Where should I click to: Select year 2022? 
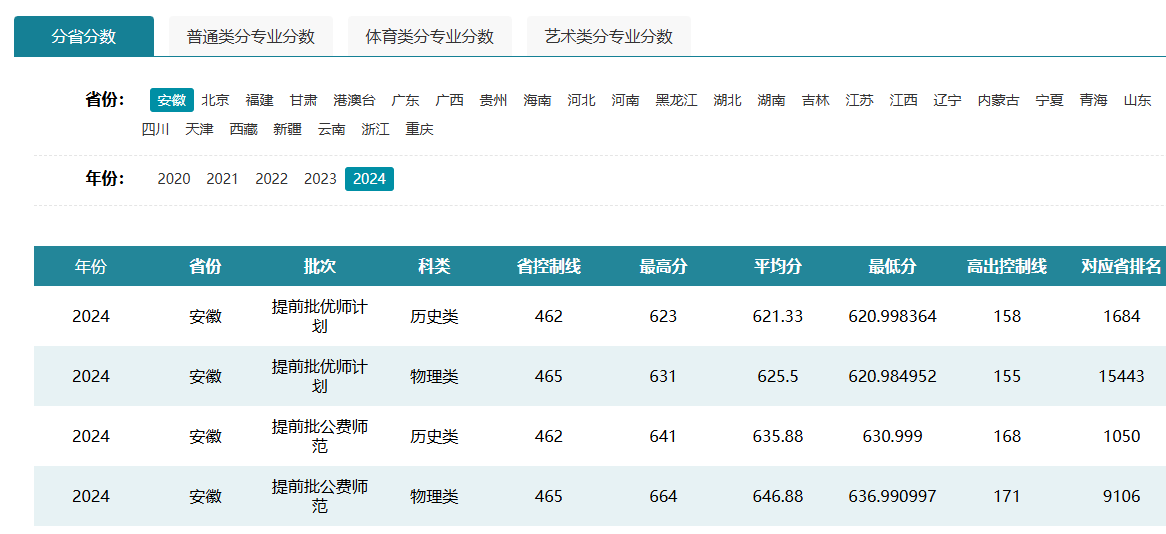pyautogui.click(x=271, y=179)
